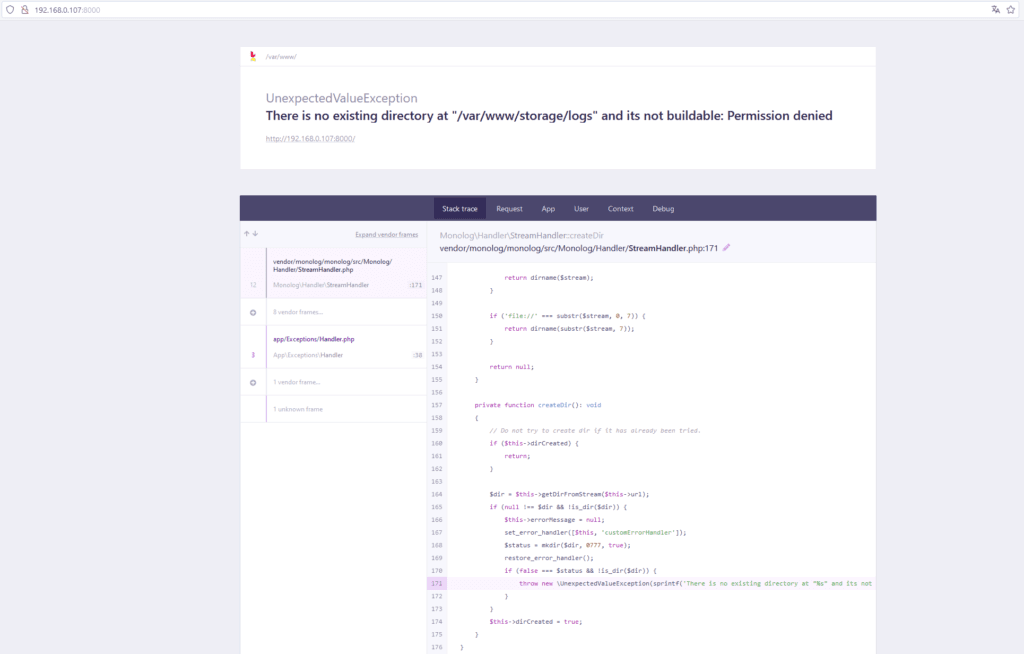Click the lock icon in the address bar
The height and width of the screenshot is (654, 1024).
(25, 10)
